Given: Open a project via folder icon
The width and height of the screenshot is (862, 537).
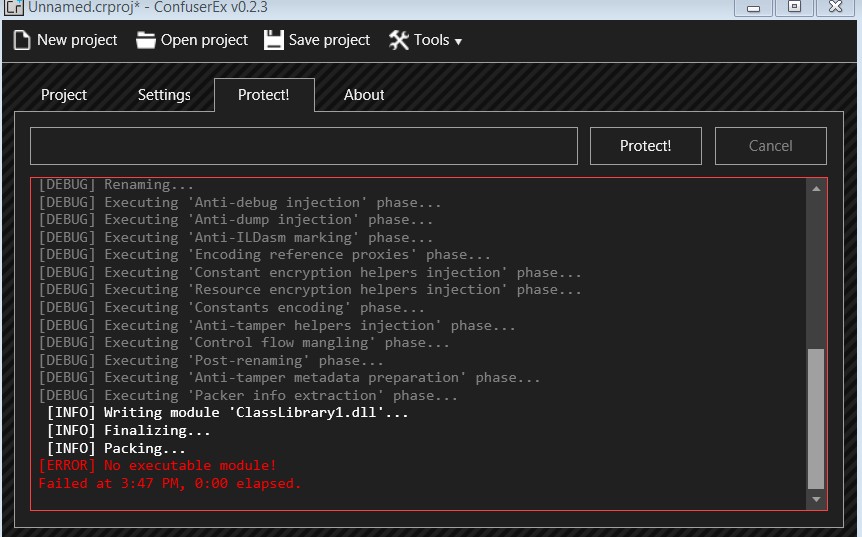Looking at the screenshot, I should (146, 40).
